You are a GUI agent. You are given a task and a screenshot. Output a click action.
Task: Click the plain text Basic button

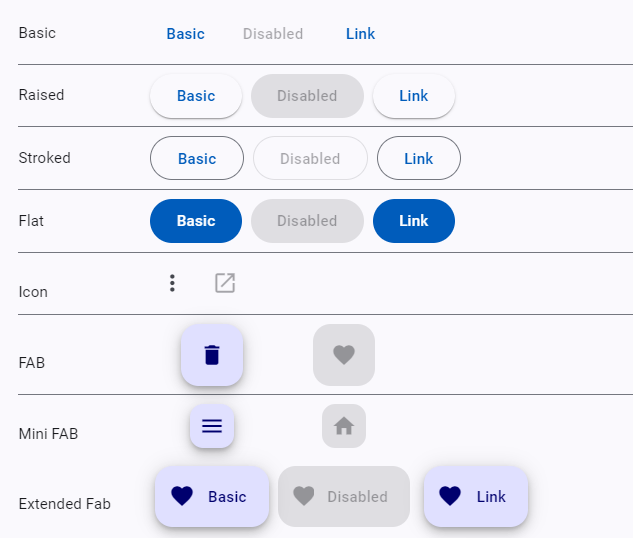pyautogui.click(x=185, y=34)
